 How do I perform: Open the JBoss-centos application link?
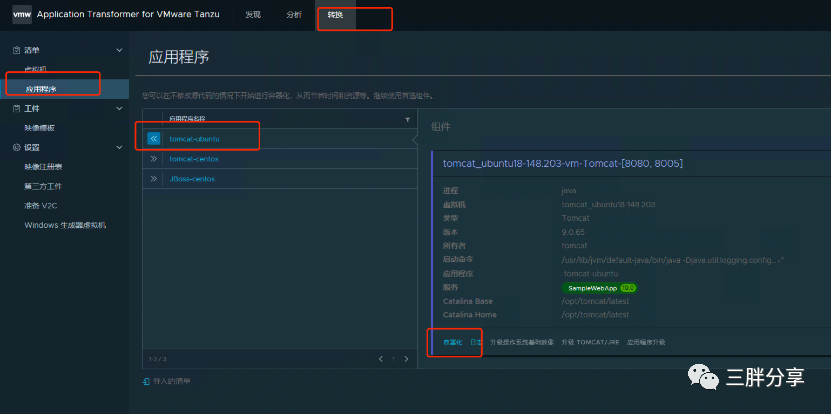coord(192,179)
